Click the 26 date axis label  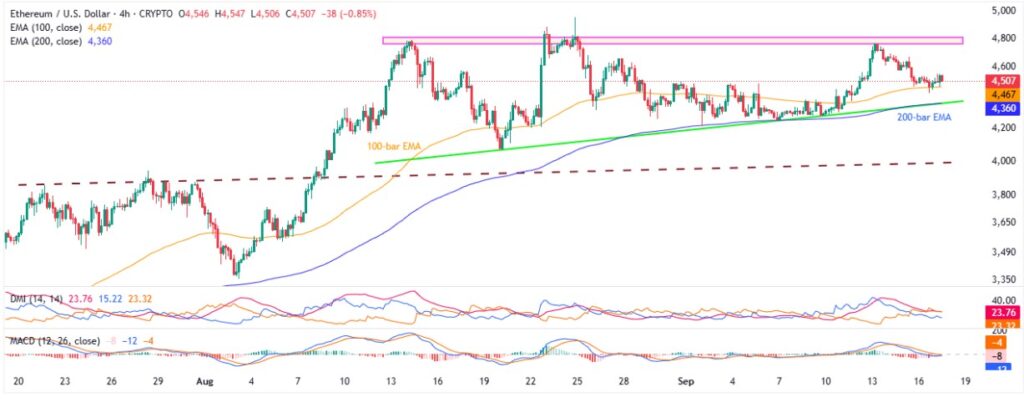coord(111,380)
